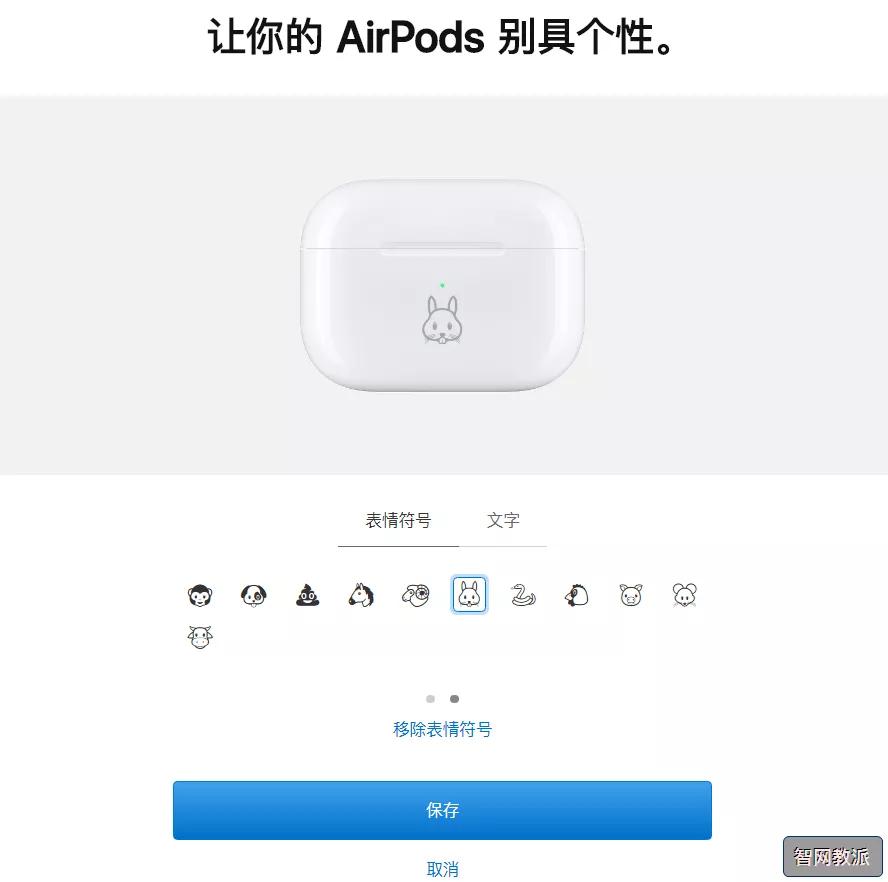Choose the ram emoji

pos(416,595)
